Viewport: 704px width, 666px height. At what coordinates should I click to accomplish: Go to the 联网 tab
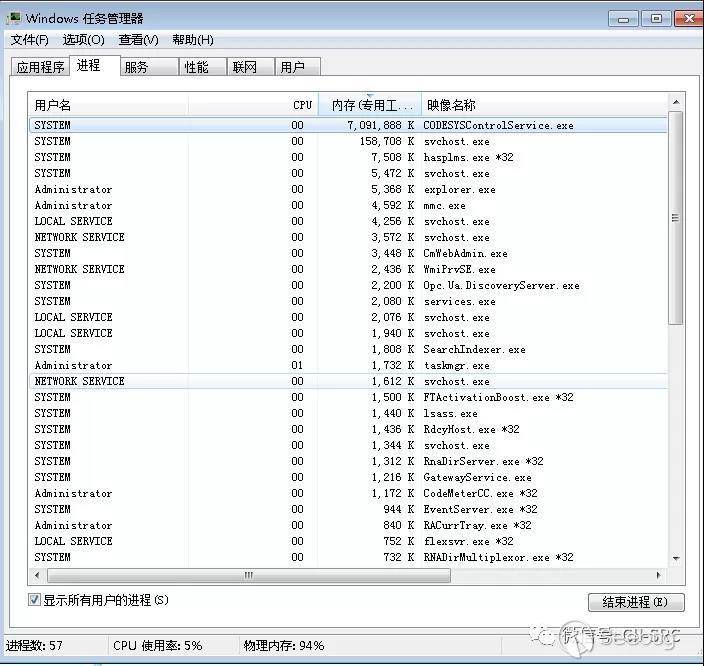coord(251,67)
